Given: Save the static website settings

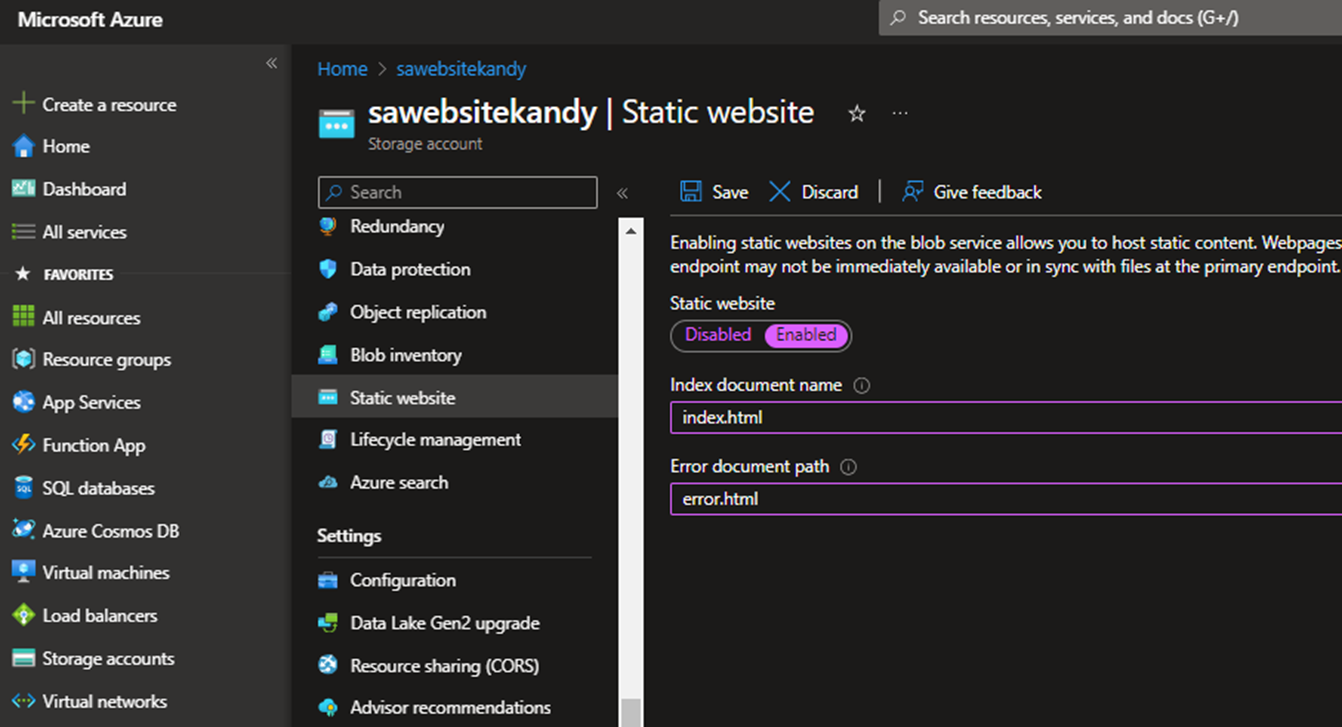Looking at the screenshot, I should tap(714, 192).
